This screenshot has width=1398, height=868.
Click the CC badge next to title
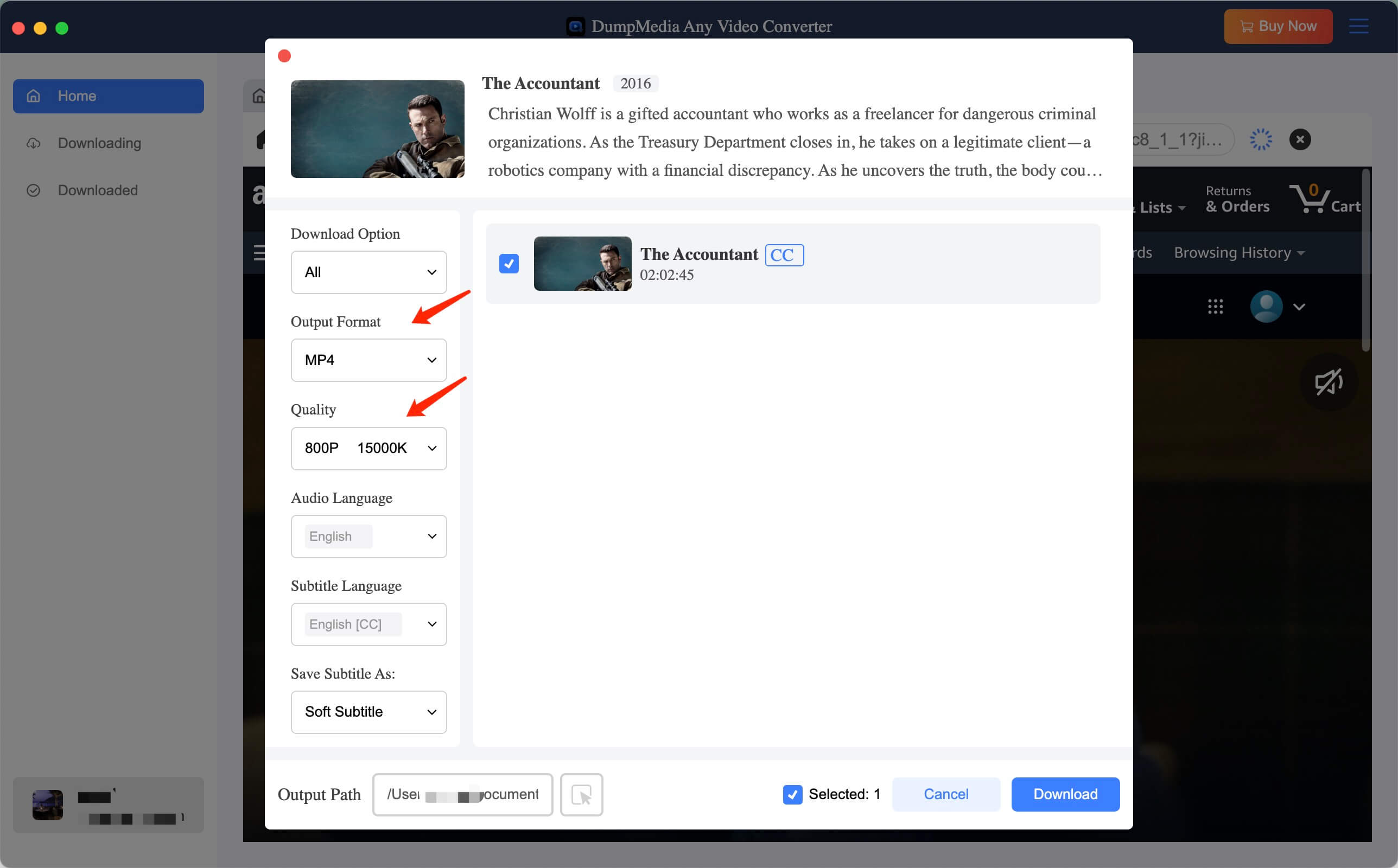click(784, 255)
